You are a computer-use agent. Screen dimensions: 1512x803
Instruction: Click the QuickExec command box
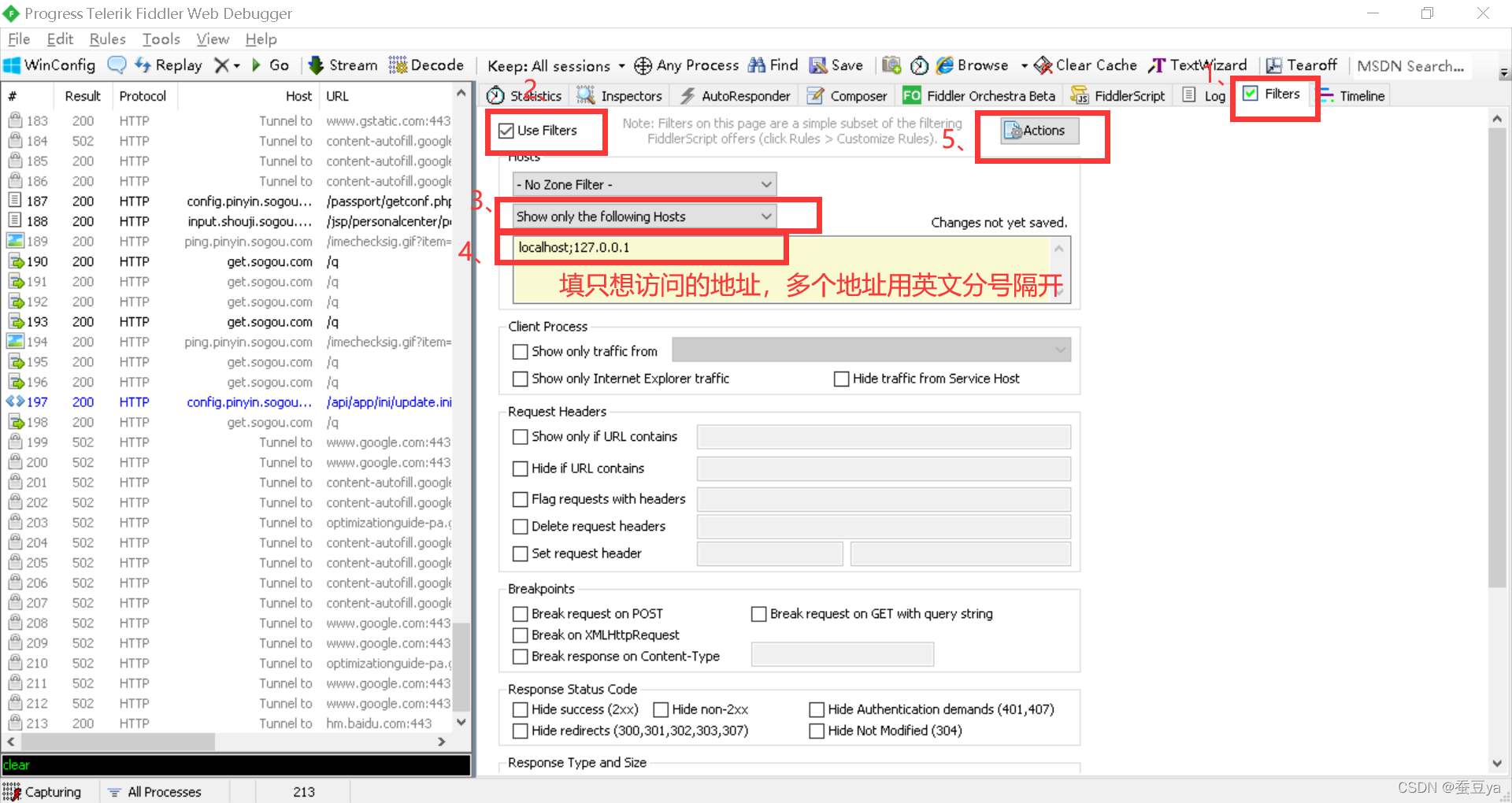pyautogui.click(x=236, y=765)
